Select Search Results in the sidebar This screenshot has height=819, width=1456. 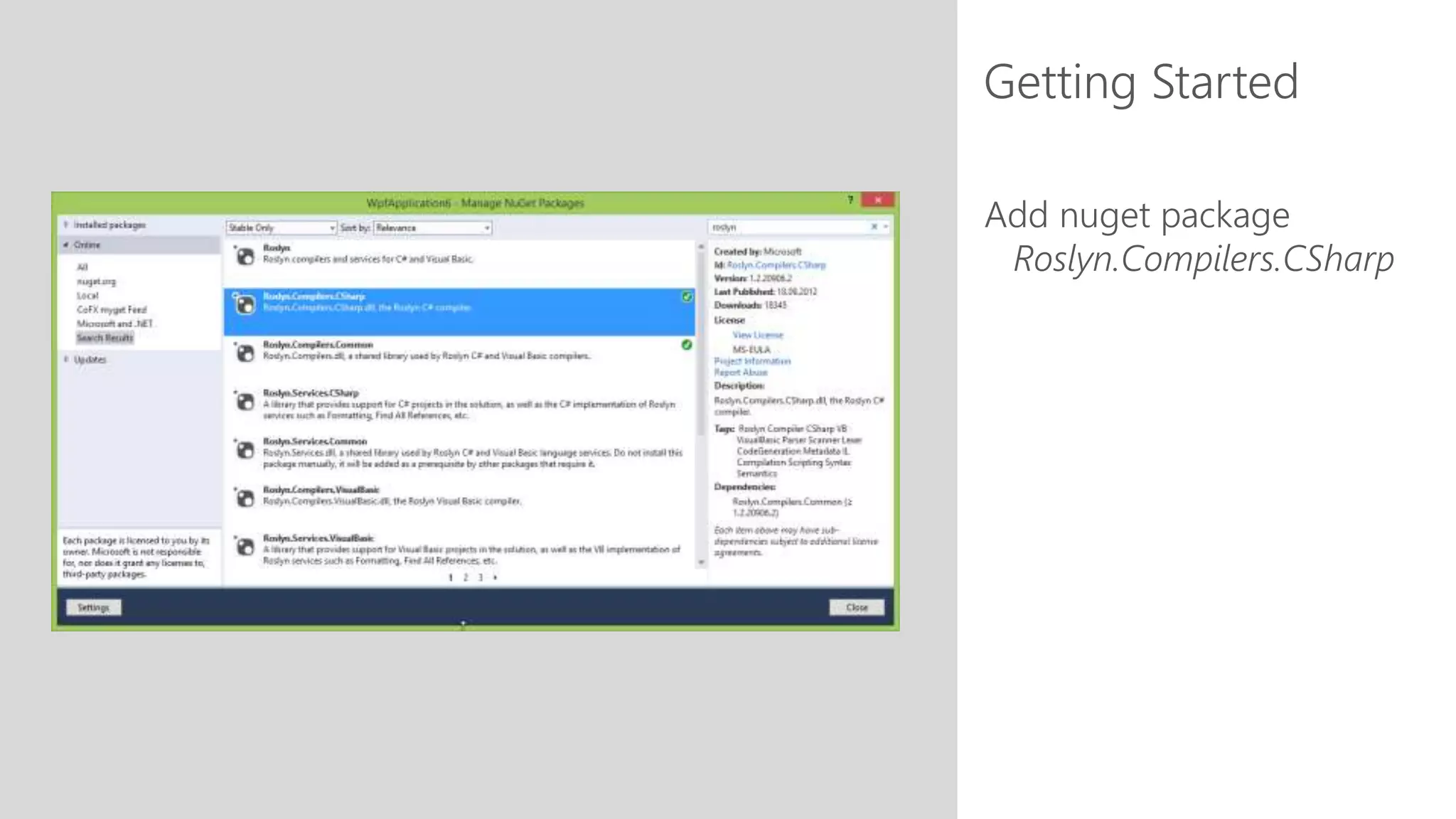pyautogui.click(x=105, y=338)
